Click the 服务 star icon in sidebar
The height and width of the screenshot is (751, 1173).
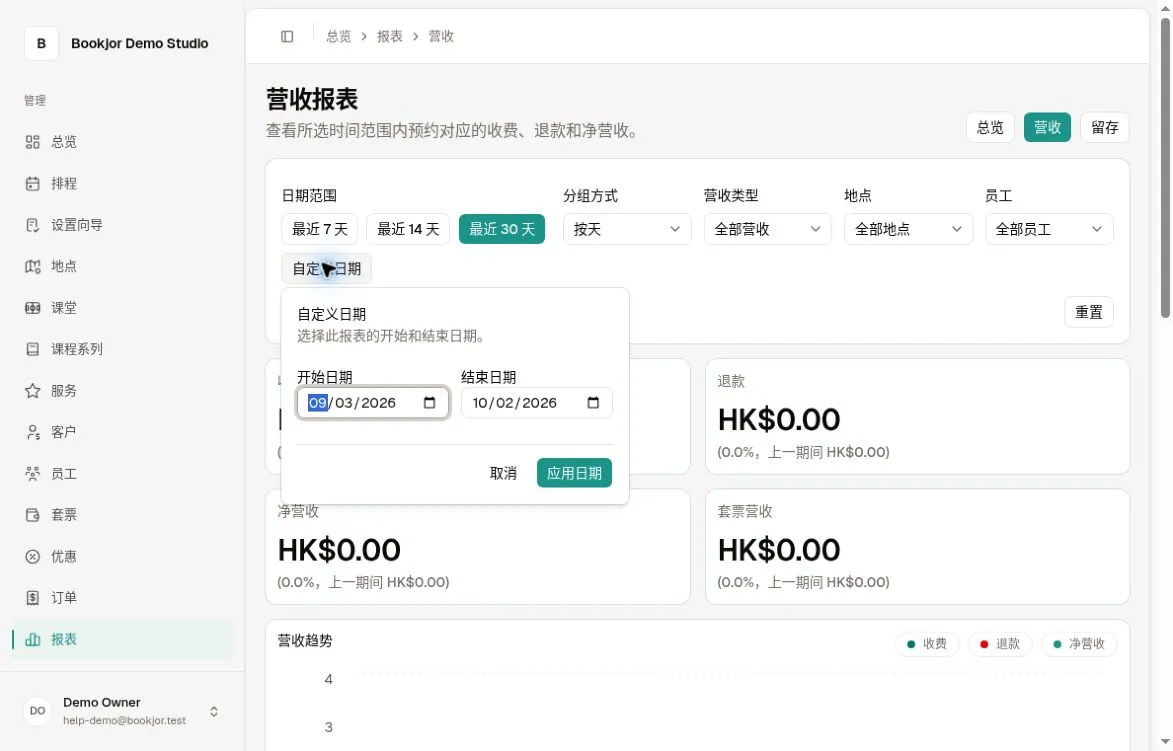coord(32,390)
